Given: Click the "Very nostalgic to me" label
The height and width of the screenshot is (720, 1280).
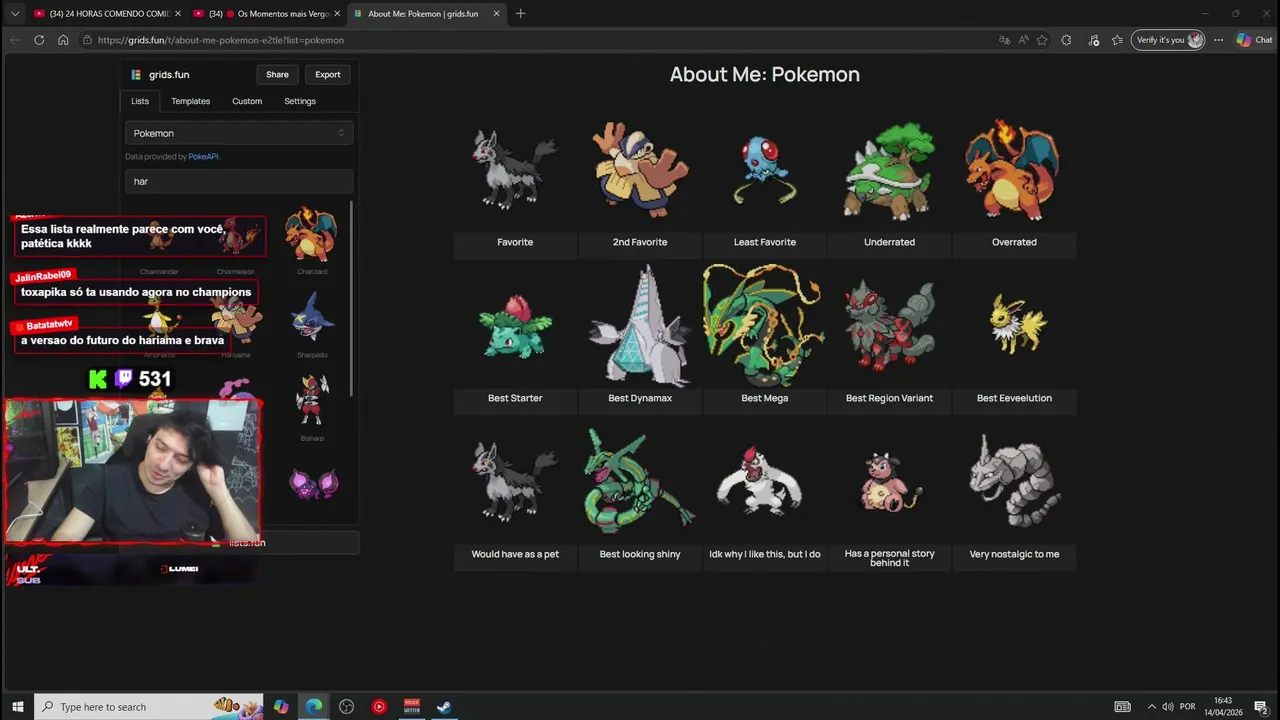Looking at the screenshot, I should (1014, 554).
